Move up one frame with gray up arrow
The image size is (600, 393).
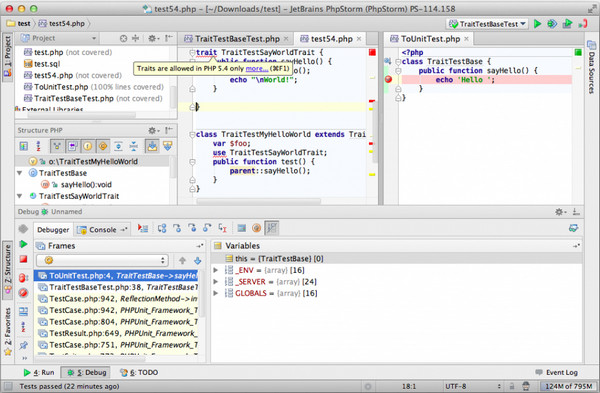182,261
